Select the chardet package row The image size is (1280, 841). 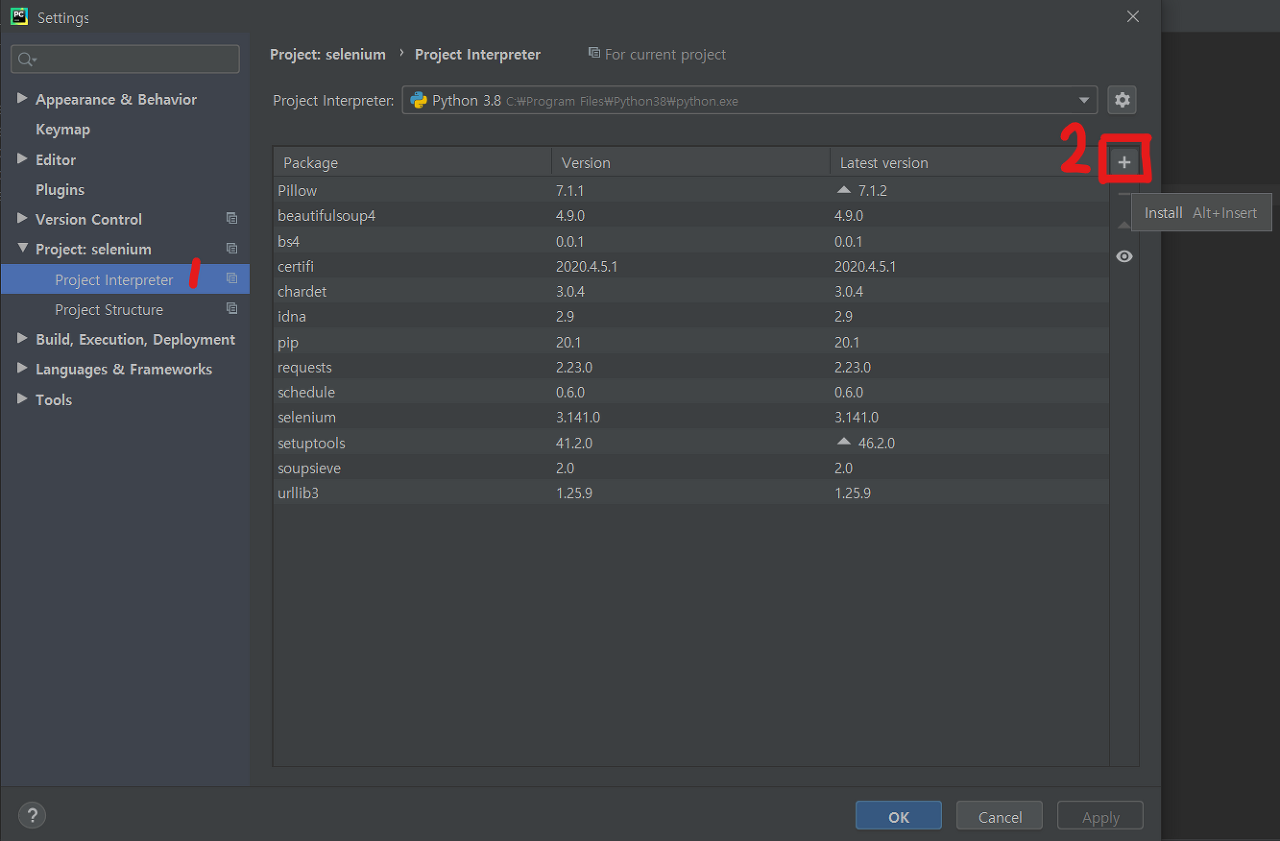coord(691,291)
